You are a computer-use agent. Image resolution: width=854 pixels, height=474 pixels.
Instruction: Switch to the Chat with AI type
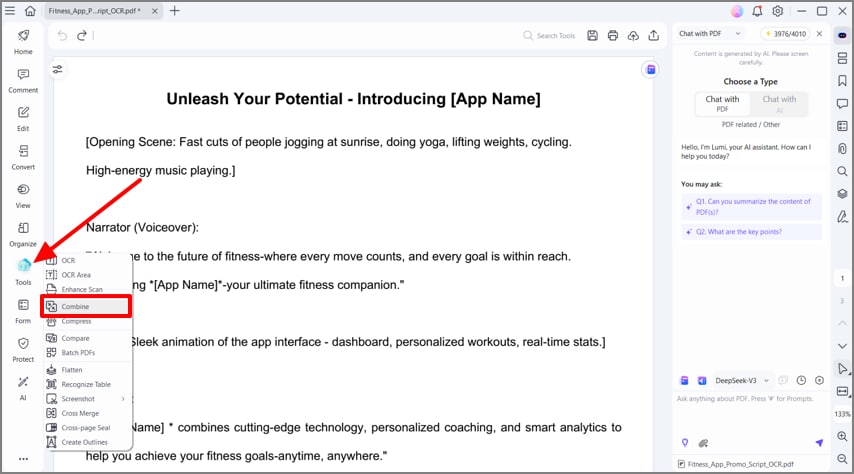click(x=779, y=104)
